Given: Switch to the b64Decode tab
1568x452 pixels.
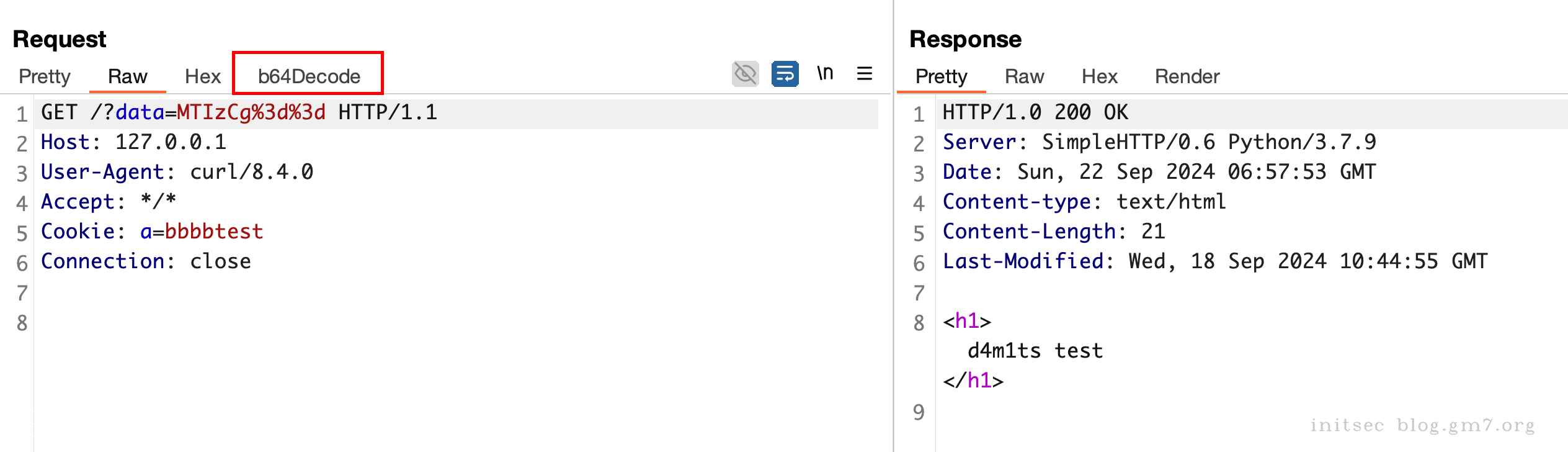Looking at the screenshot, I should (x=308, y=76).
